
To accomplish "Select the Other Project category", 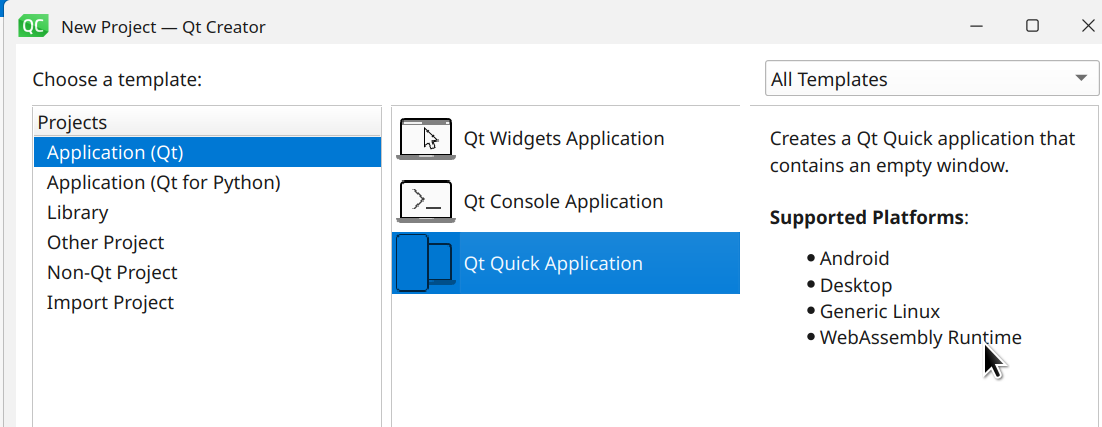I will (105, 243).
